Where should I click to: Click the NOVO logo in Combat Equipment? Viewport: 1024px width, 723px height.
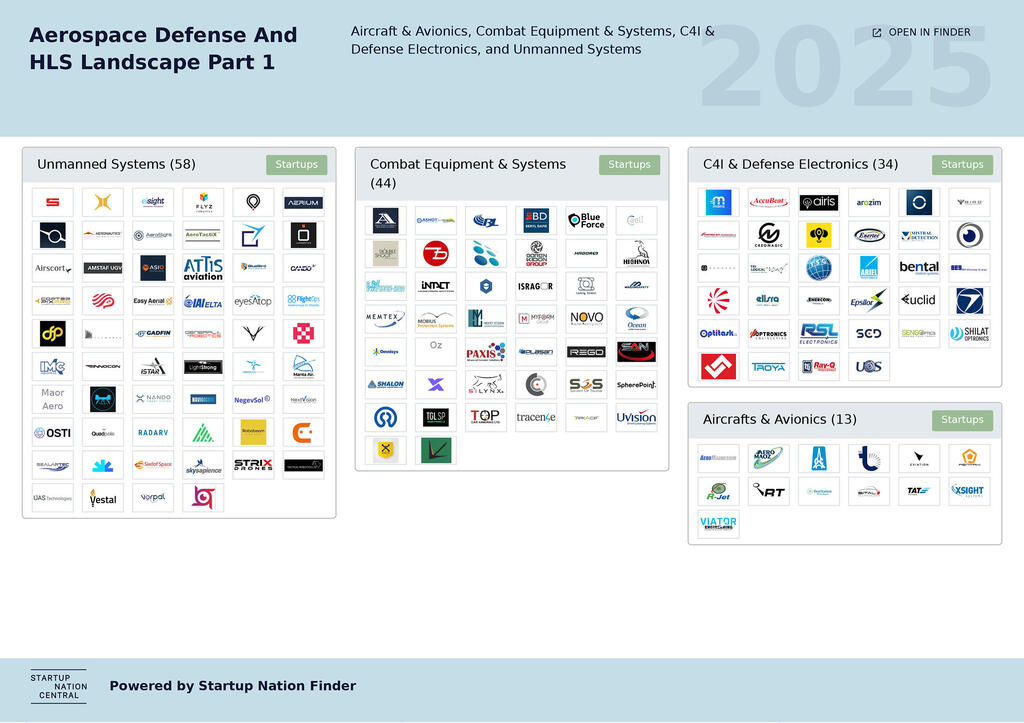pyautogui.click(x=586, y=318)
